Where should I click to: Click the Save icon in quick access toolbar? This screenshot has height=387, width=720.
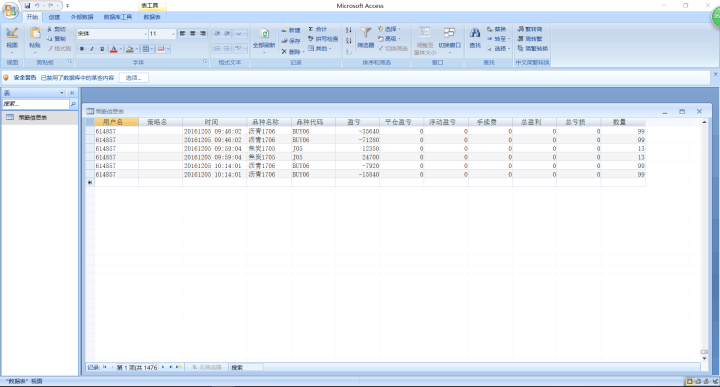pos(28,6)
